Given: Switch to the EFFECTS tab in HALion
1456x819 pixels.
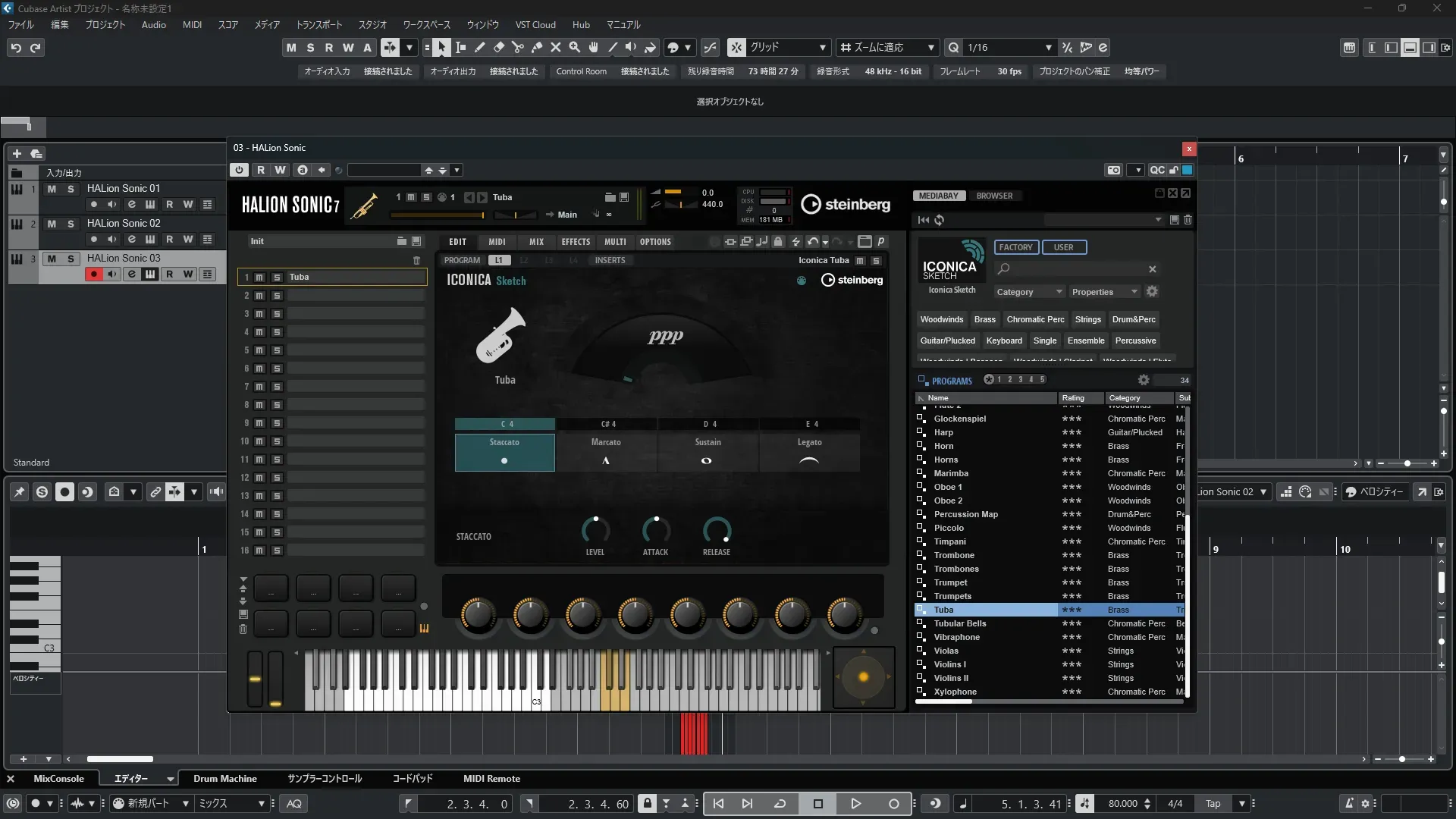Looking at the screenshot, I should click(x=576, y=242).
